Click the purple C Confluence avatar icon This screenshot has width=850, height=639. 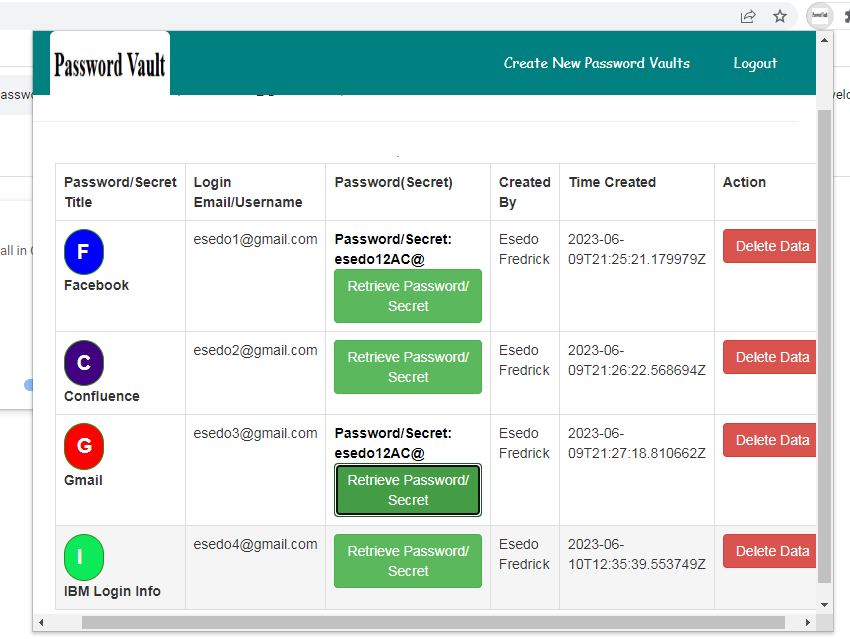84,363
